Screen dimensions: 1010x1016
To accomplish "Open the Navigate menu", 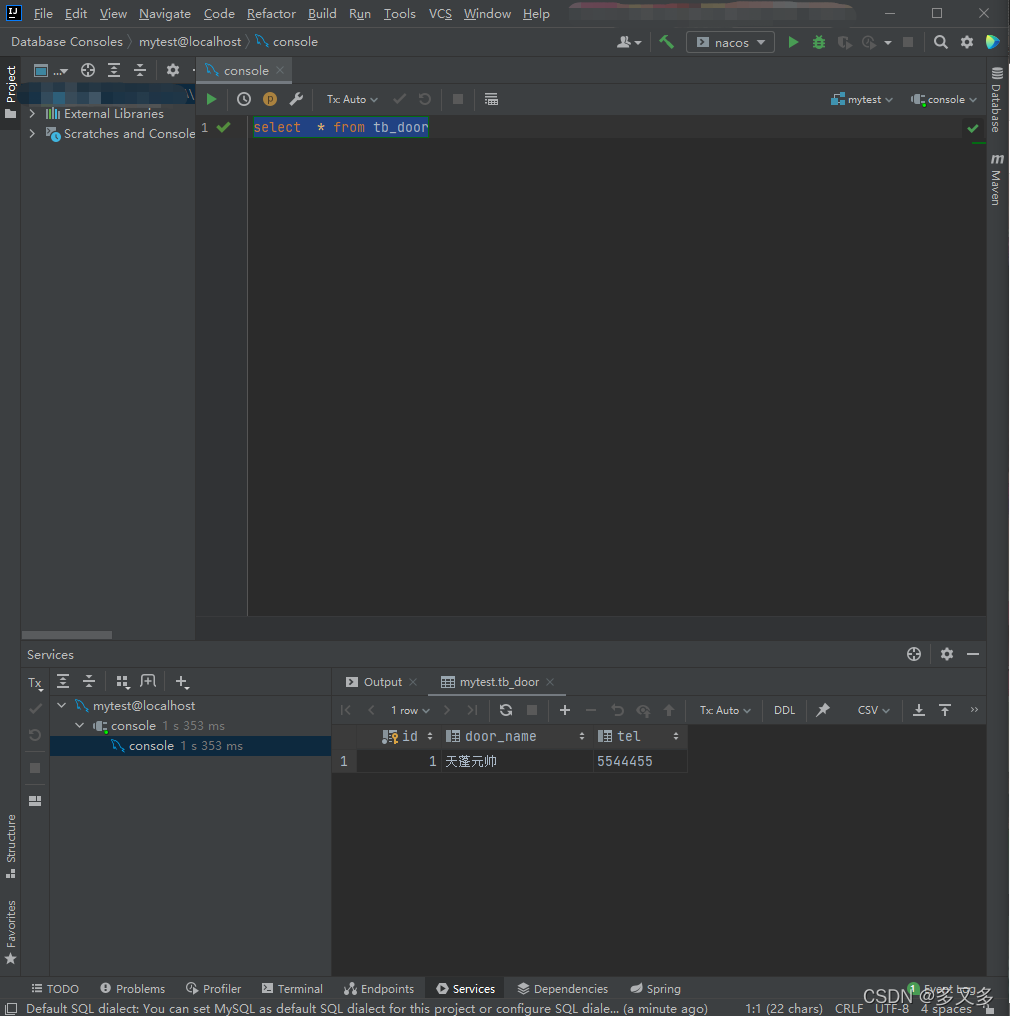I will point(165,14).
